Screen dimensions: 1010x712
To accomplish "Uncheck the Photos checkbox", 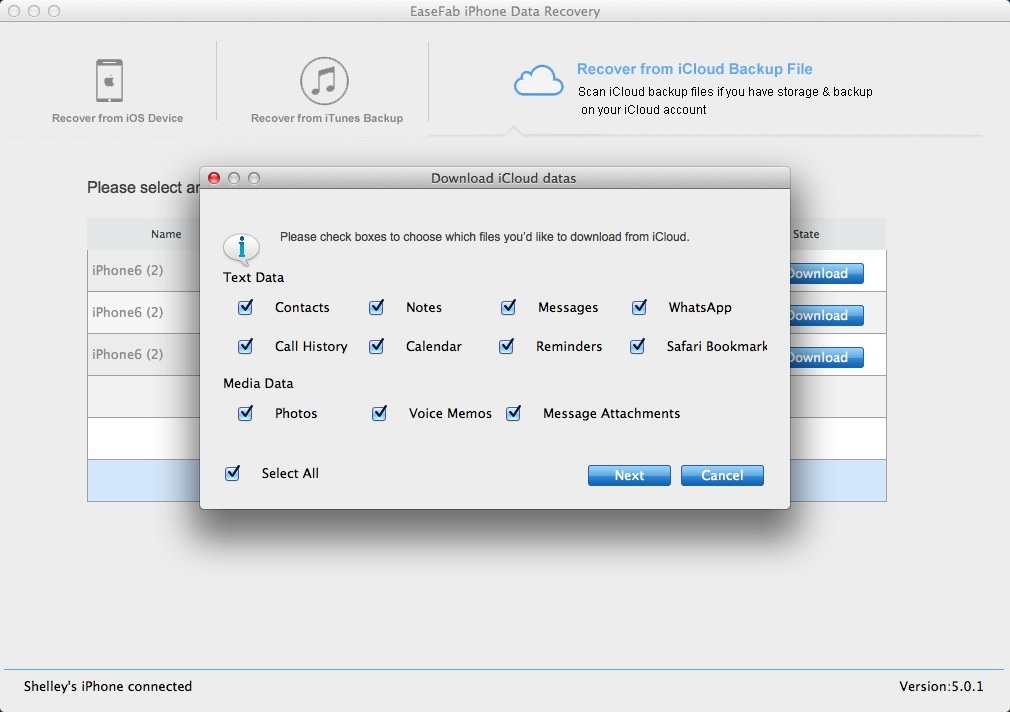I will 245,413.
